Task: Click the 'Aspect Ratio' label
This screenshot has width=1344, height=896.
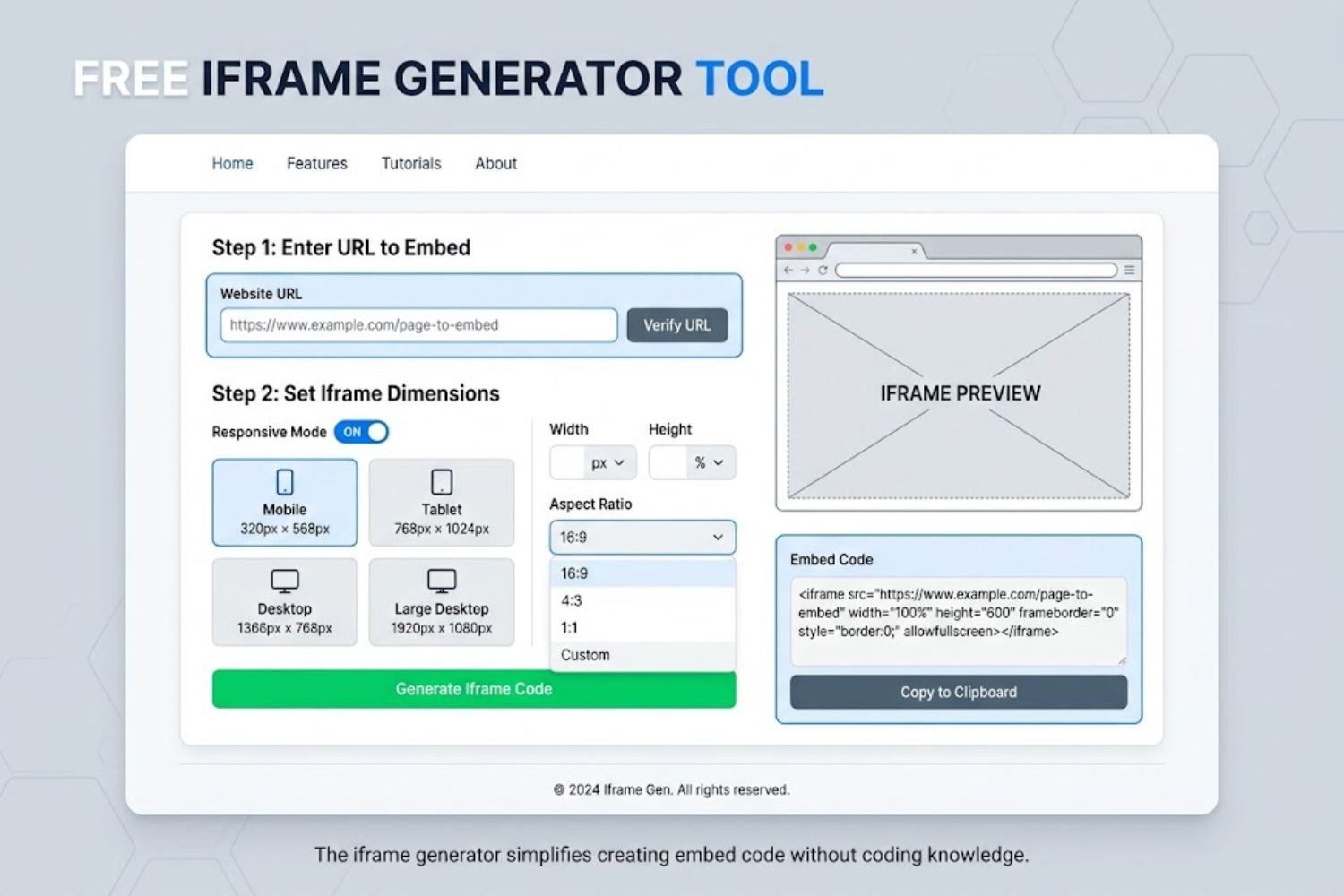Action: pyautogui.click(x=590, y=504)
